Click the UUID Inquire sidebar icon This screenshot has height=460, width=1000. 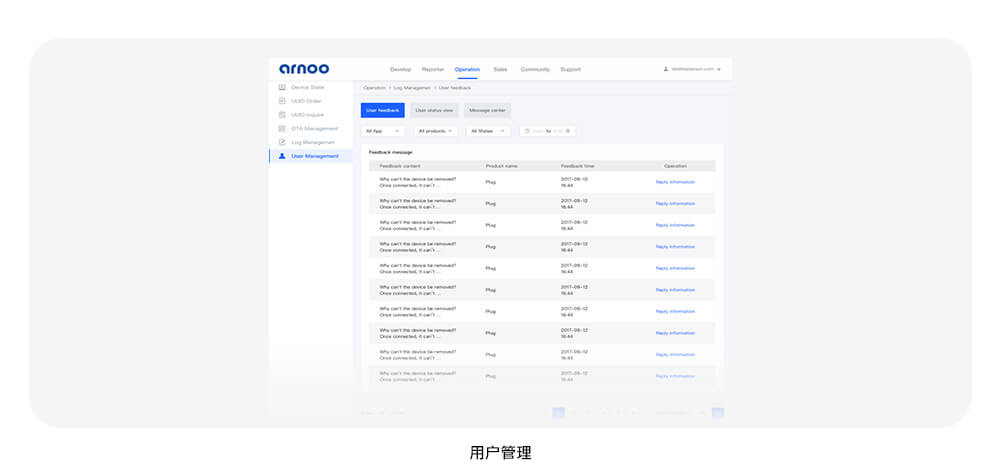point(282,115)
